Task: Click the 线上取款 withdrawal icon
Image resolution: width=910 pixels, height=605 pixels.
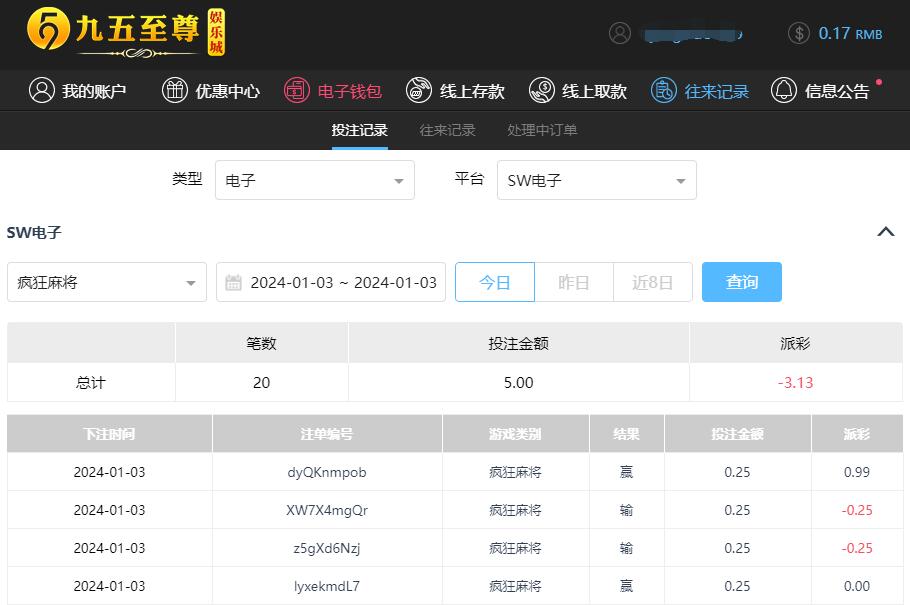Action: point(541,91)
